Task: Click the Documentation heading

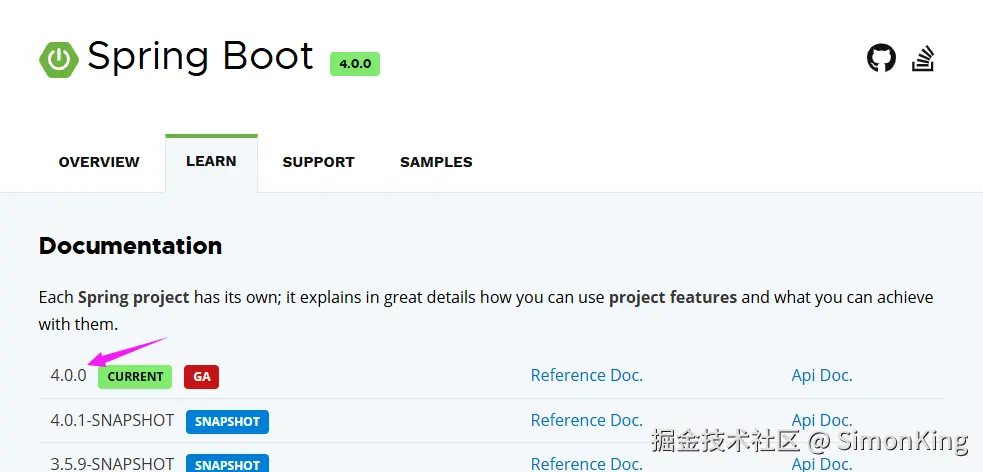Action: [x=130, y=246]
